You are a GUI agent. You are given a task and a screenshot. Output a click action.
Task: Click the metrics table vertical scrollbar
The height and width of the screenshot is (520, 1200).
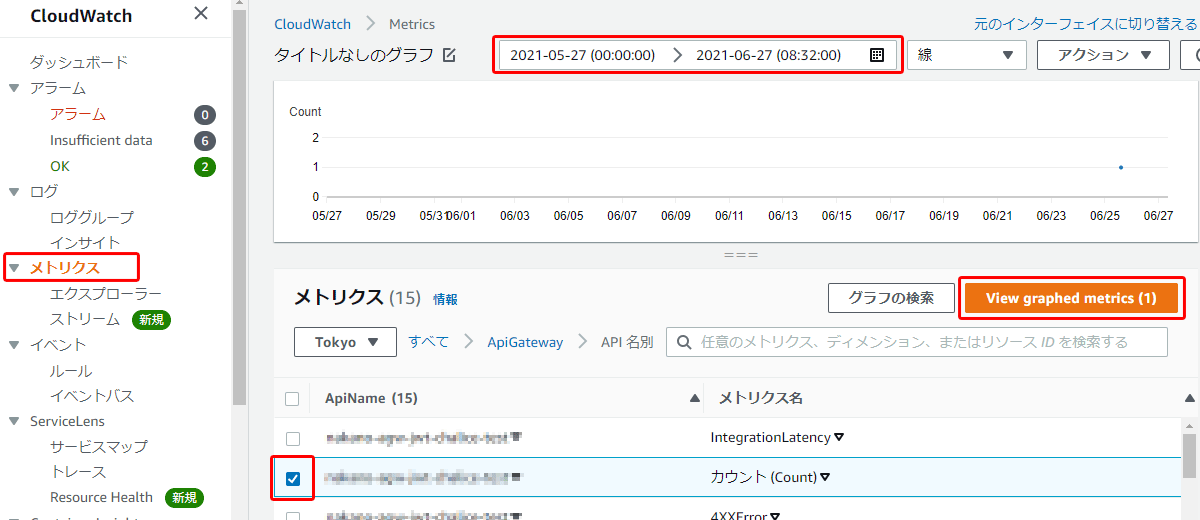[1190, 456]
